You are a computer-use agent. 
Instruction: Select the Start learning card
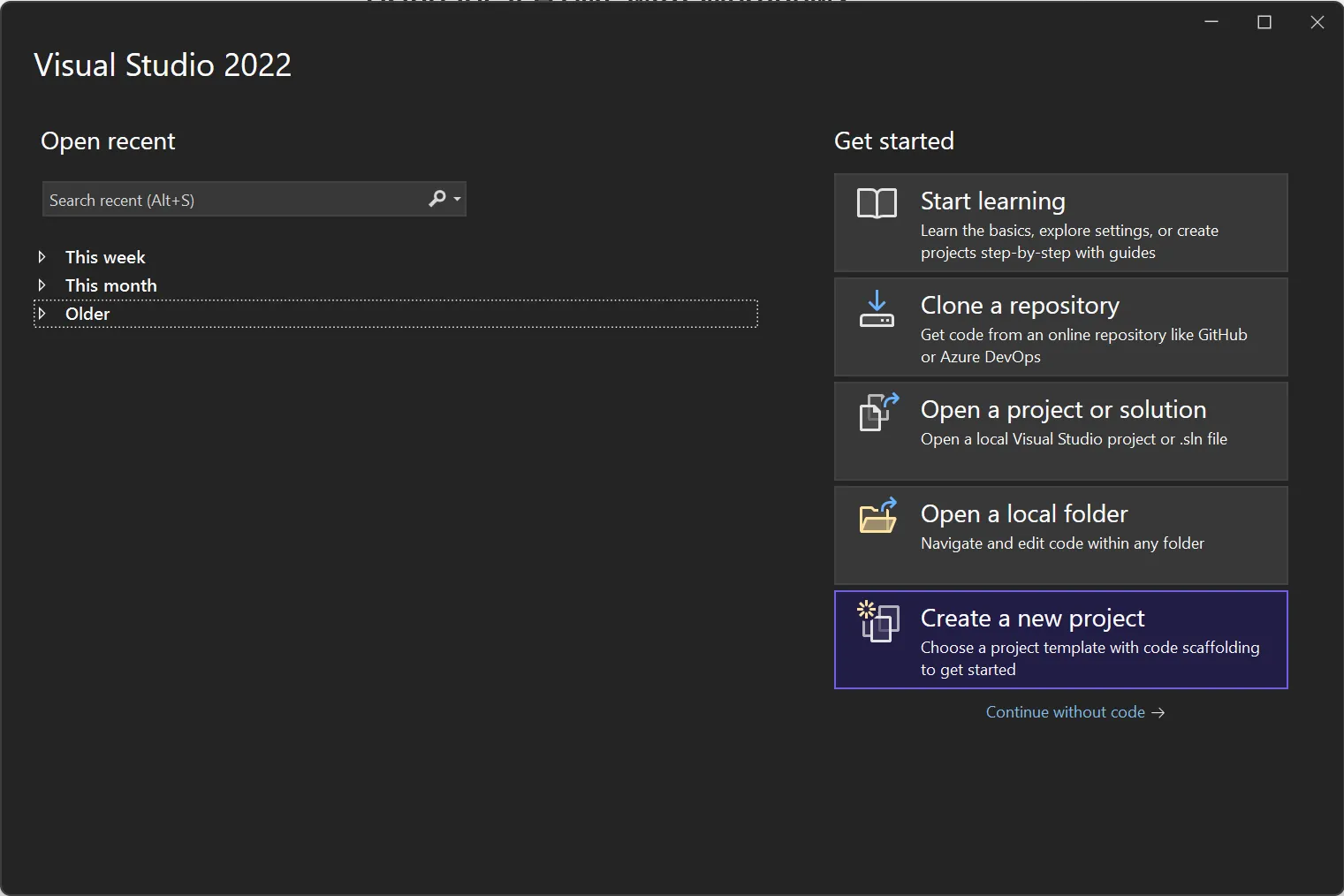(1060, 223)
